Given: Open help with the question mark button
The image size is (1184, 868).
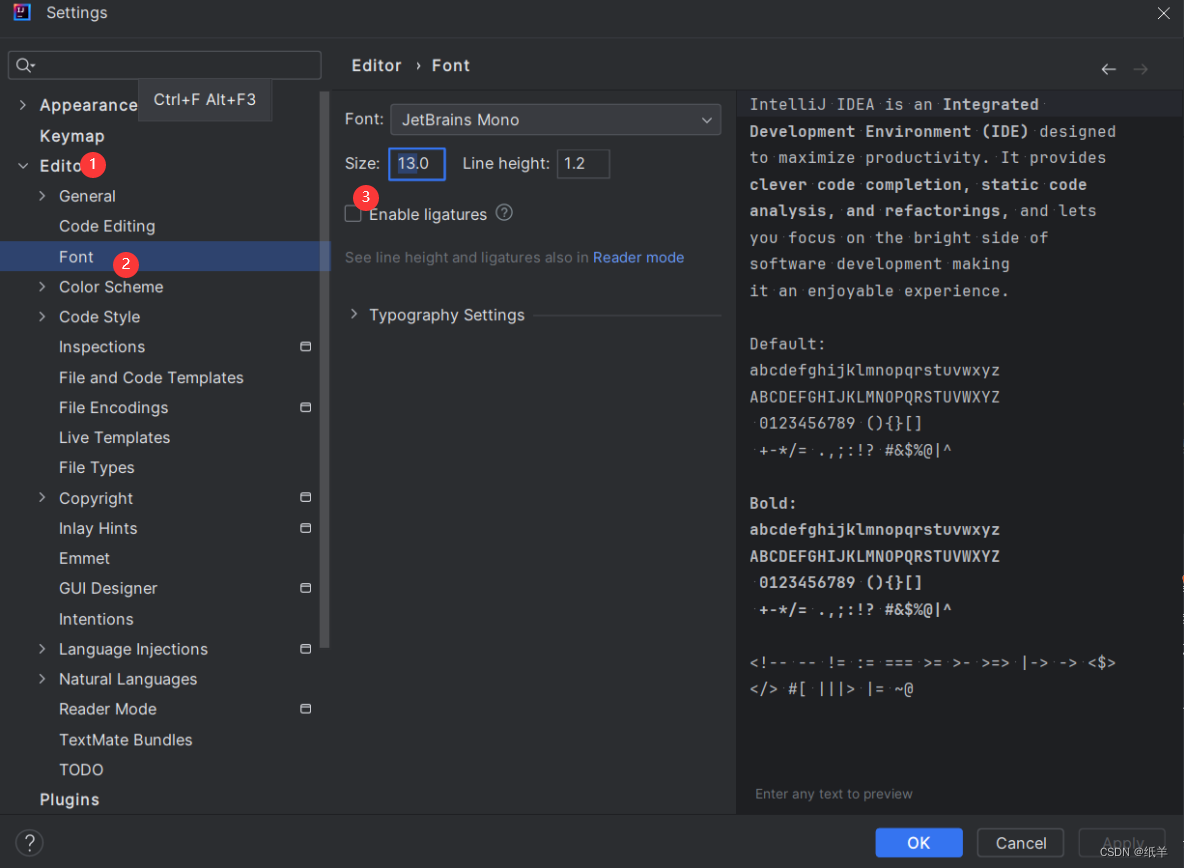Looking at the screenshot, I should [29, 842].
